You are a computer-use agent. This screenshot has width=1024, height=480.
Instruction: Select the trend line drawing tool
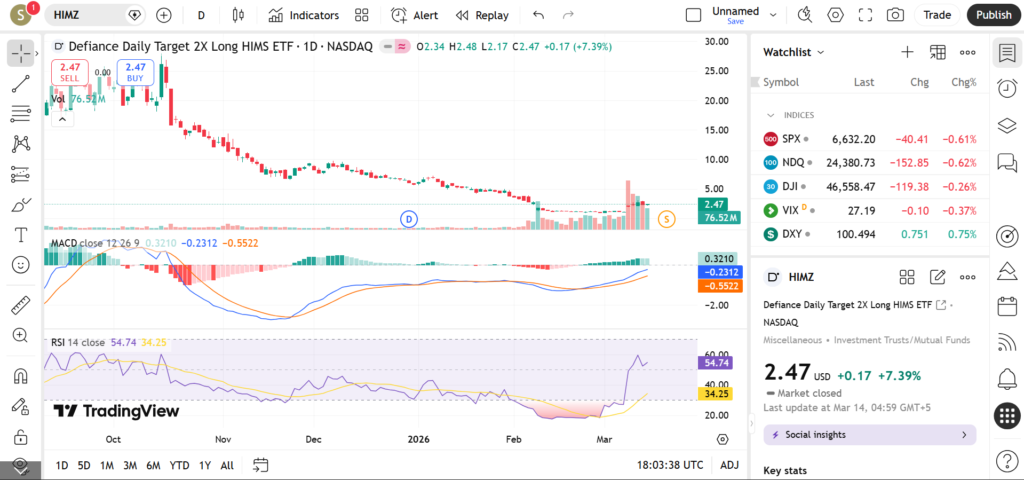[20, 83]
